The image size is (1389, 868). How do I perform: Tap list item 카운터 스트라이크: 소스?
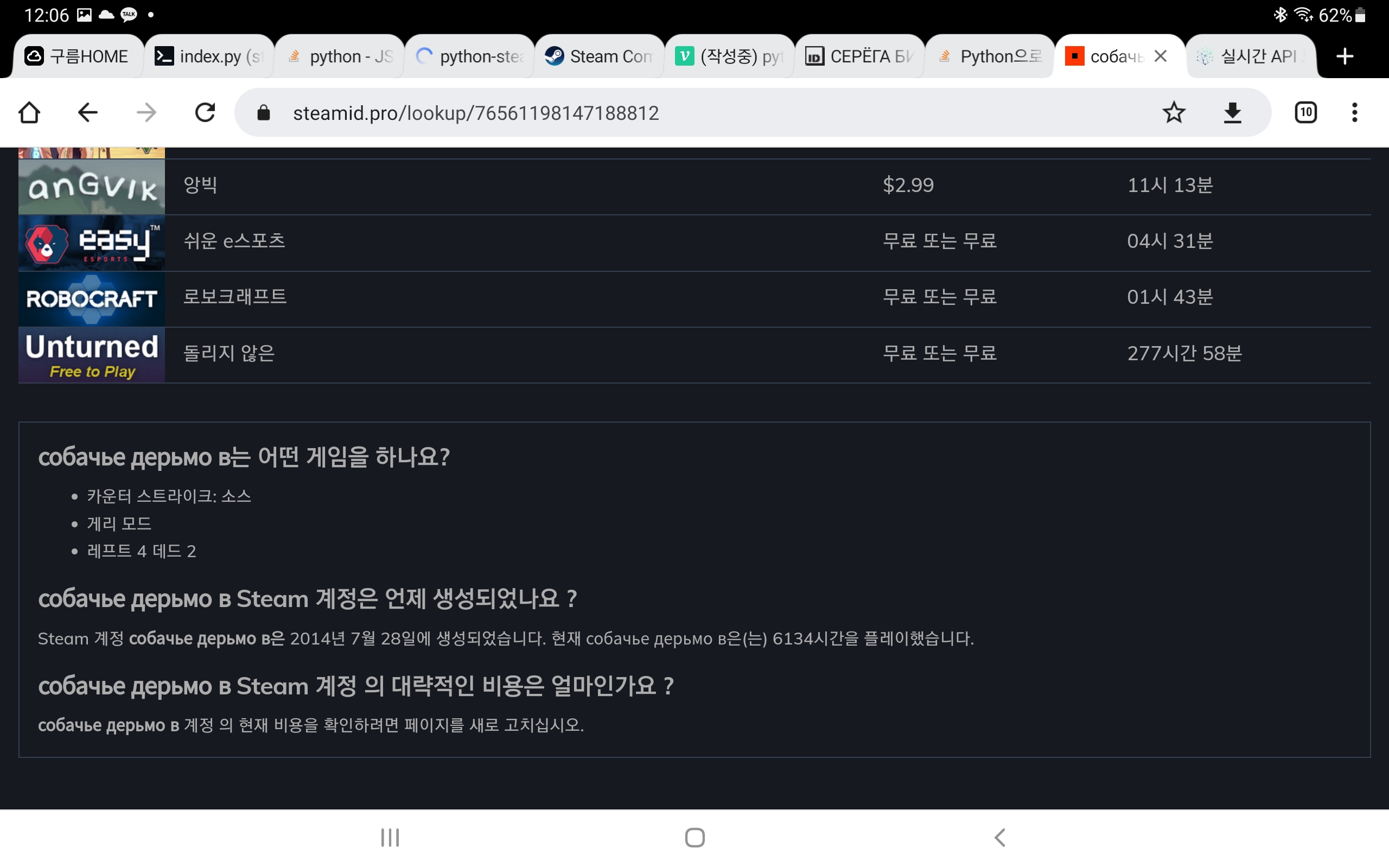(x=169, y=496)
